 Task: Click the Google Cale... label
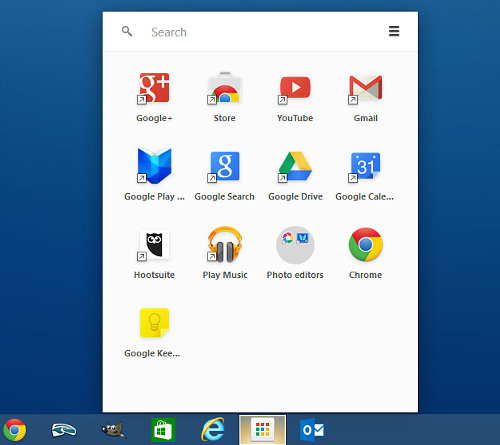point(364,197)
